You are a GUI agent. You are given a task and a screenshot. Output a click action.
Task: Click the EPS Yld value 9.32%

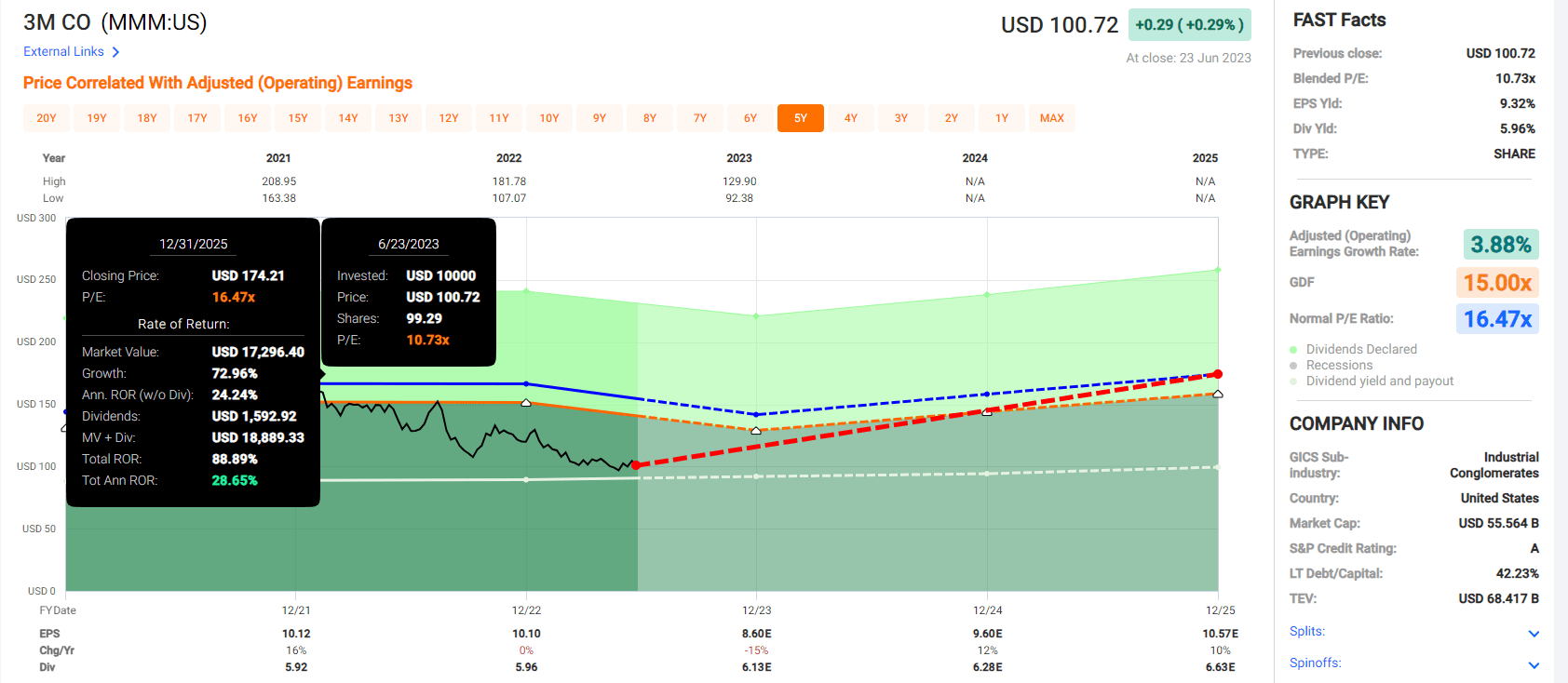click(x=1518, y=103)
